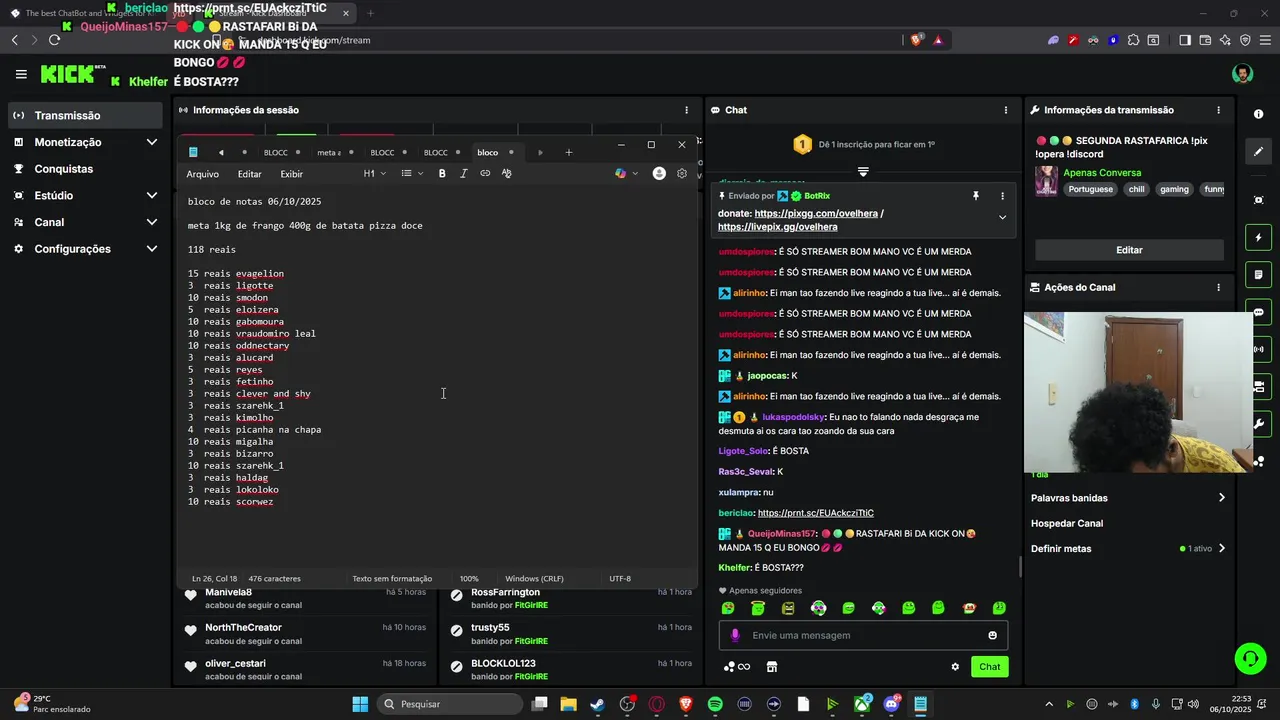Open prnt.sc link from bericlao
The width and height of the screenshot is (1280, 720).
(816, 513)
